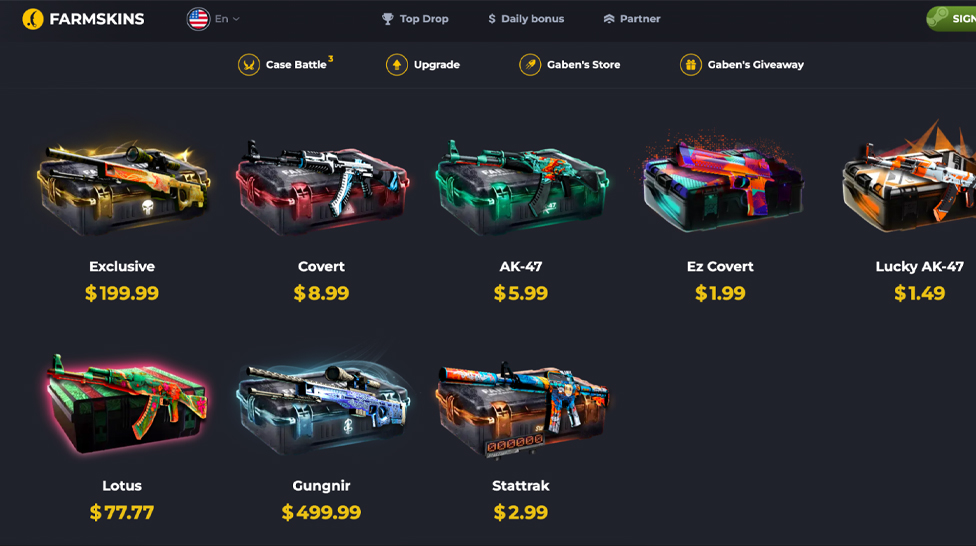
Task: Open the Ez Covert case image
Action: pos(722,182)
